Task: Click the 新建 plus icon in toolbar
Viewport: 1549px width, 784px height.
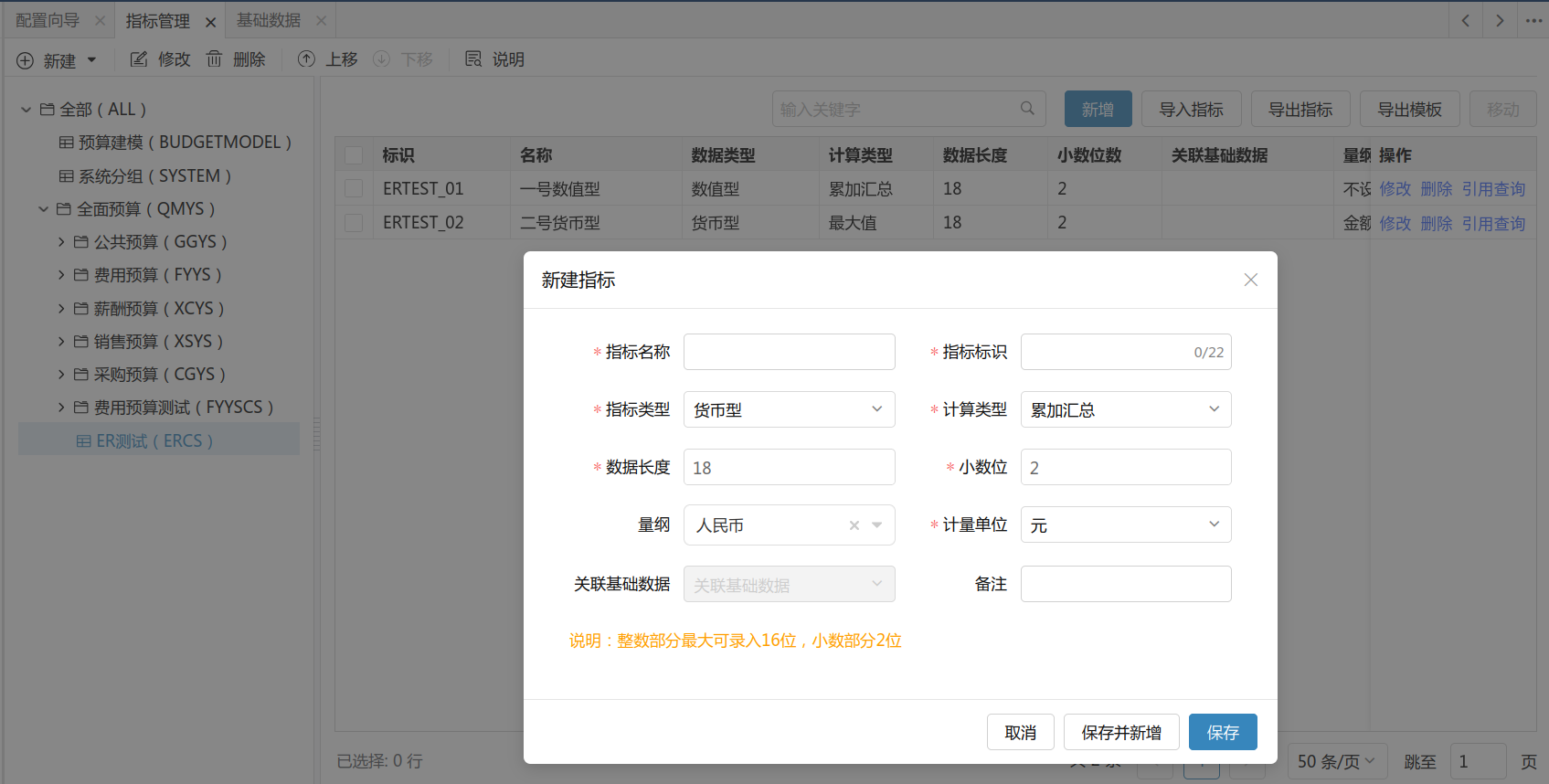Action: (26, 60)
